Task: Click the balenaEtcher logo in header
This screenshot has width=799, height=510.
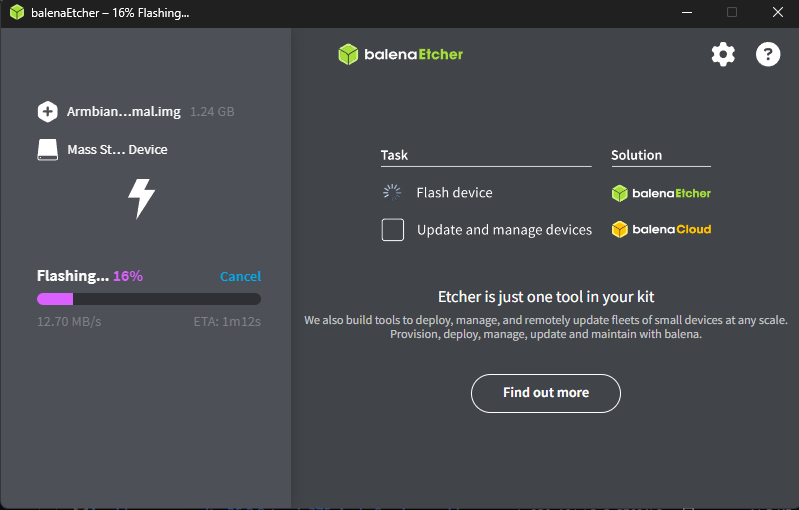Action: click(x=401, y=54)
